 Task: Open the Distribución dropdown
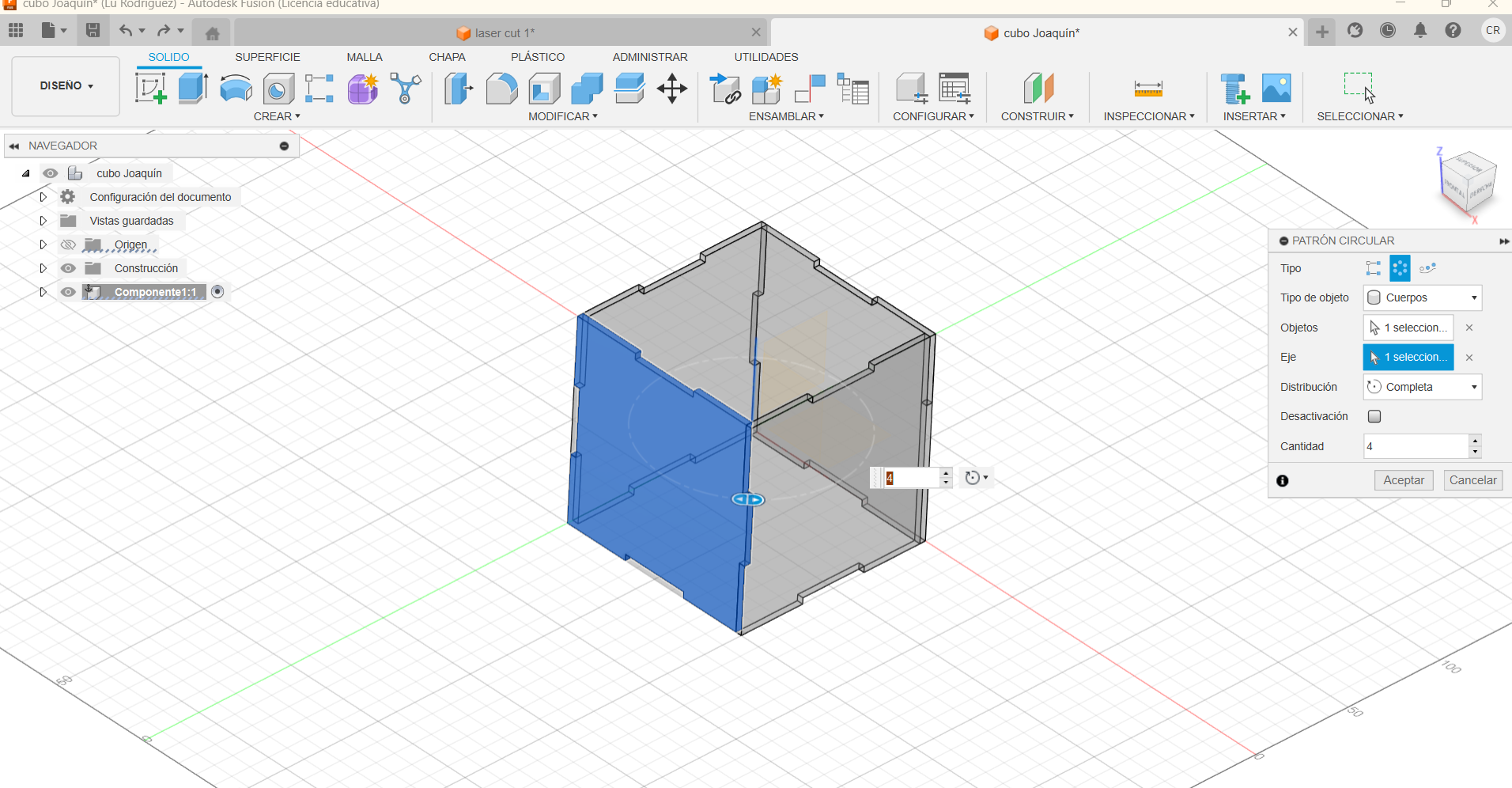tap(1422, 387)
